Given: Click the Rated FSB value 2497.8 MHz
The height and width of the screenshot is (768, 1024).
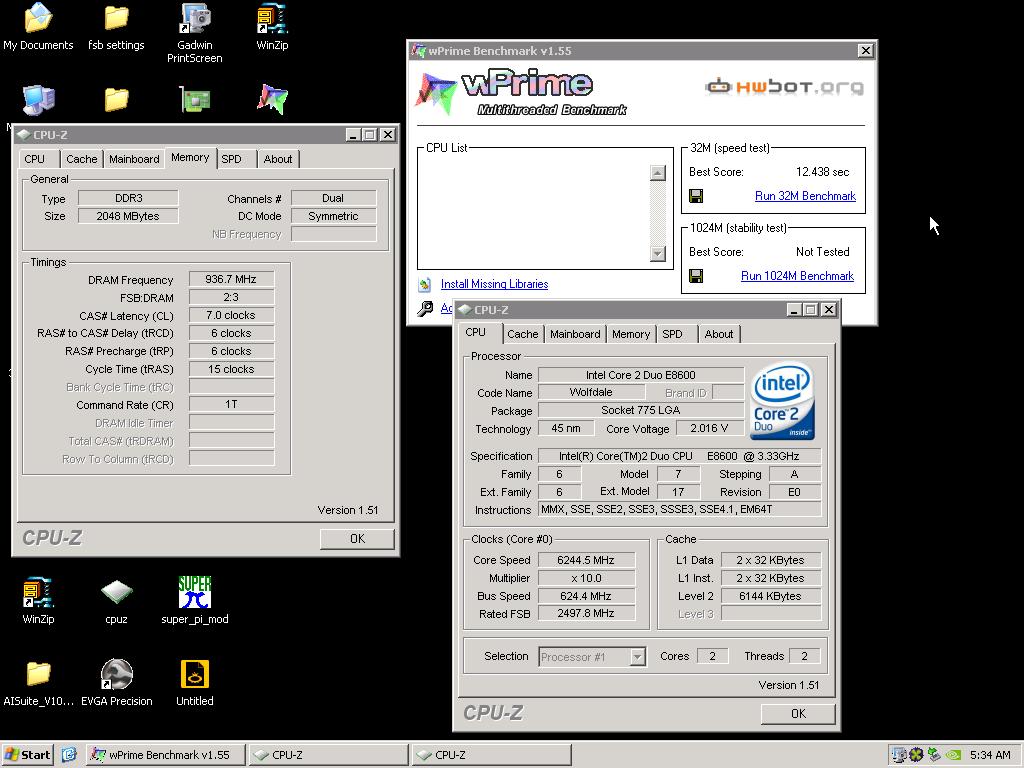Looking at the screenshot, I should point(586,613).
